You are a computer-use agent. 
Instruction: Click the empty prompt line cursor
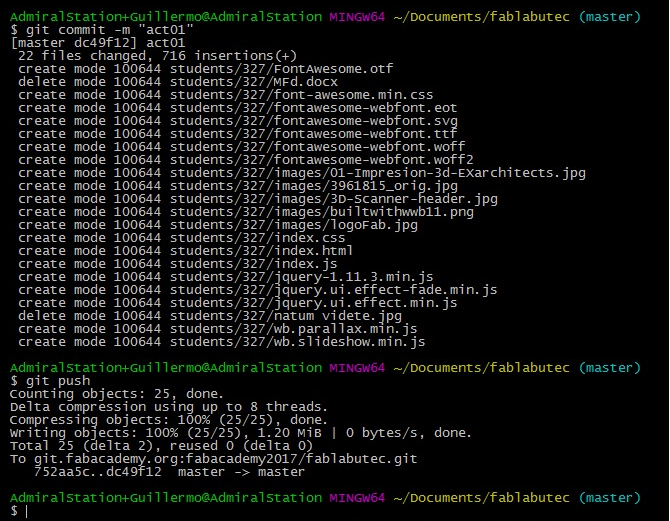26,511
